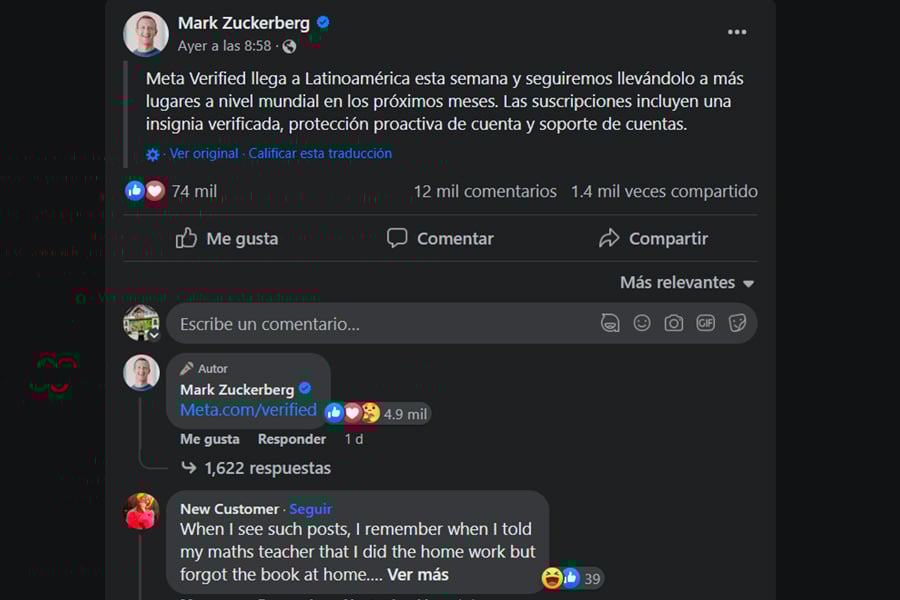Toggle Me gusta on Zuckerberg's comment
This screenshot has height=600, width=900.
209,439
